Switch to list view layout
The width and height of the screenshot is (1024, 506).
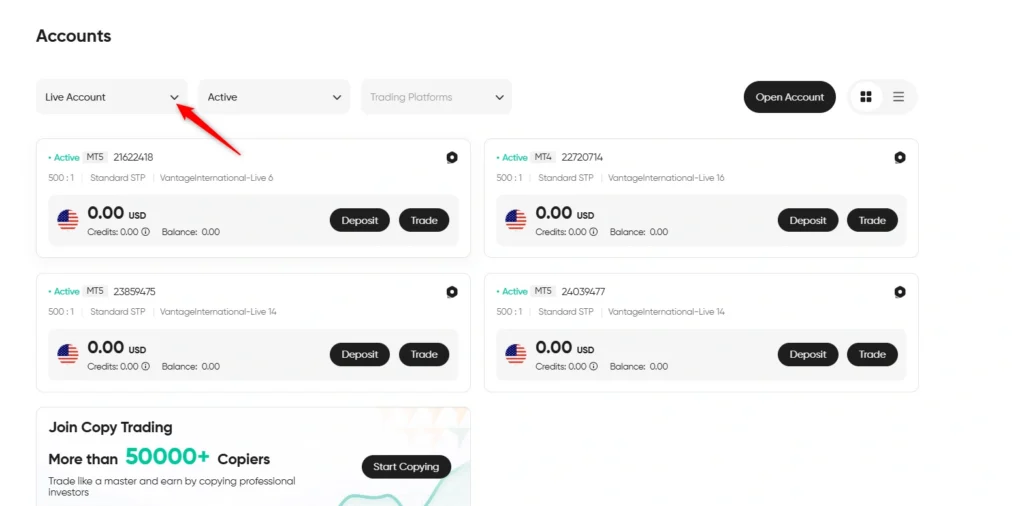coord(899,97)
